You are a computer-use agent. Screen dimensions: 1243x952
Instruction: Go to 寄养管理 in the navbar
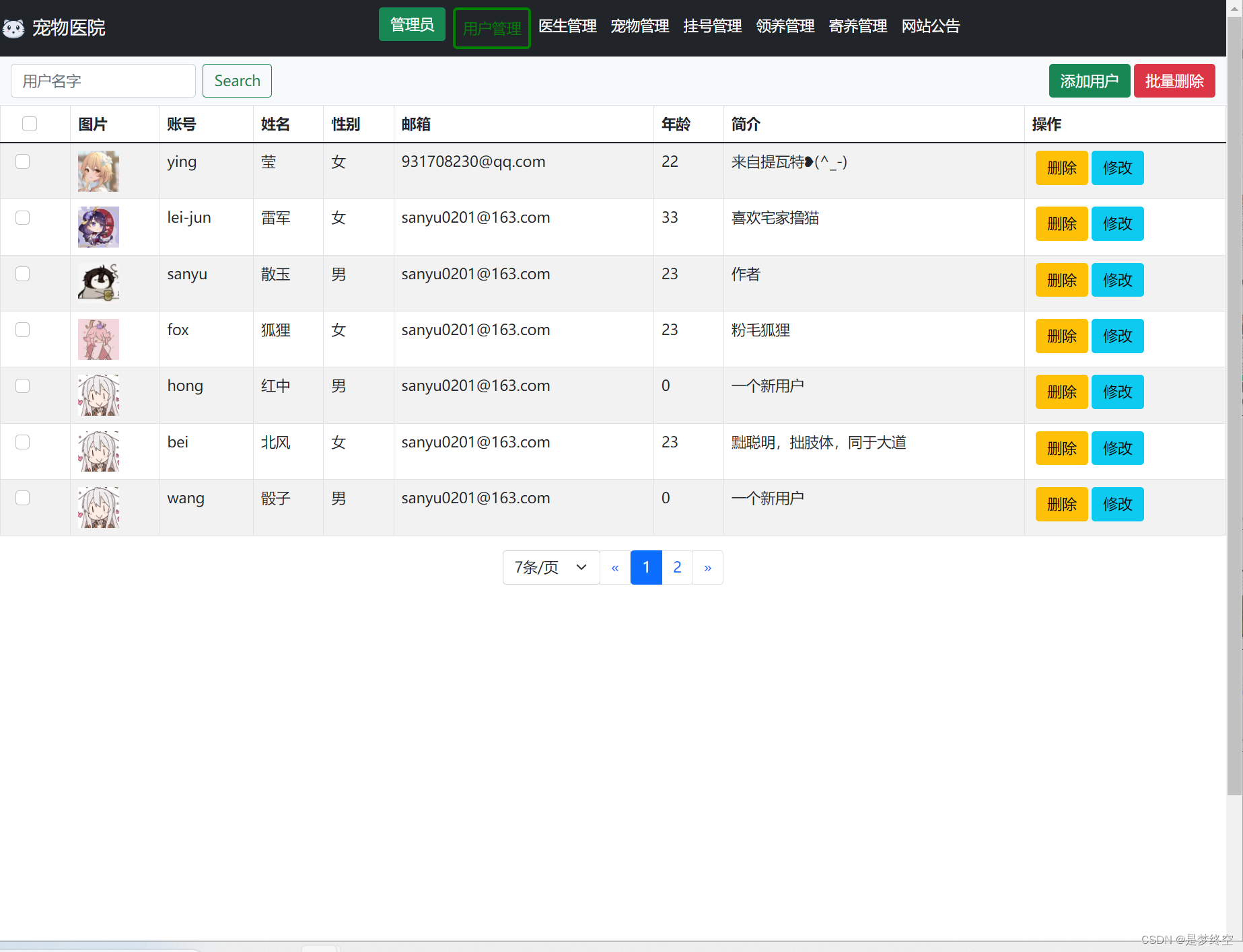(x=858, y=26)
